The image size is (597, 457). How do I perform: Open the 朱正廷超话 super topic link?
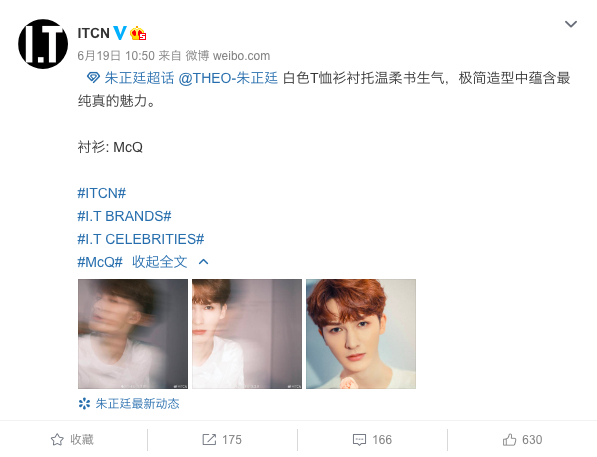[139, 78]
